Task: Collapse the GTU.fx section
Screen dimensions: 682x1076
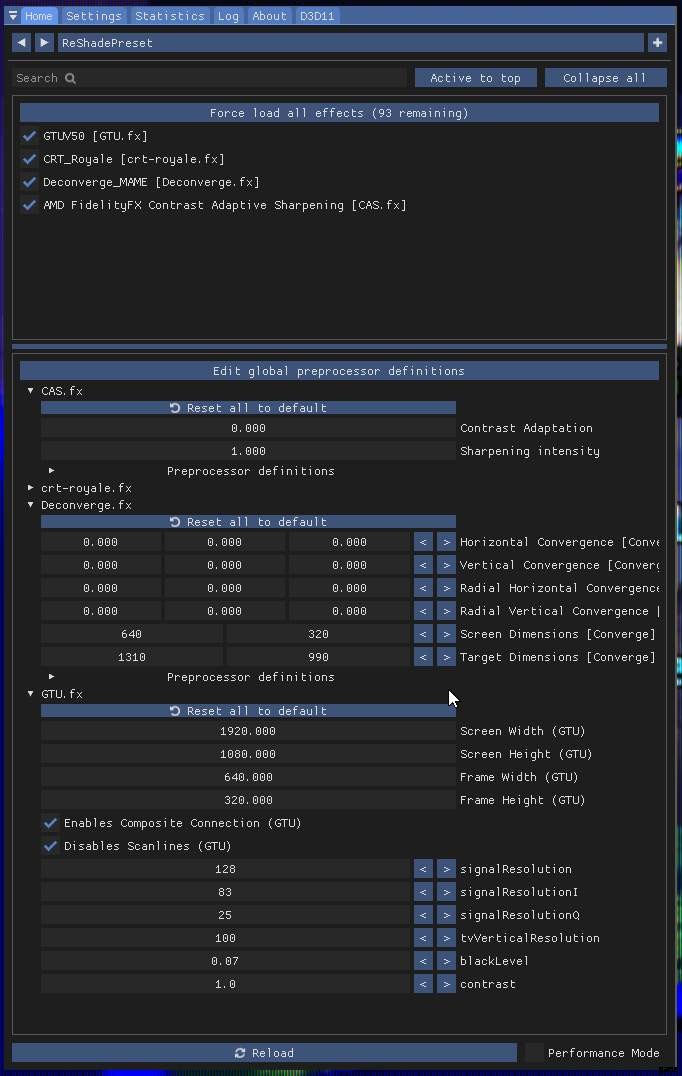Action: tap(31, 694)
